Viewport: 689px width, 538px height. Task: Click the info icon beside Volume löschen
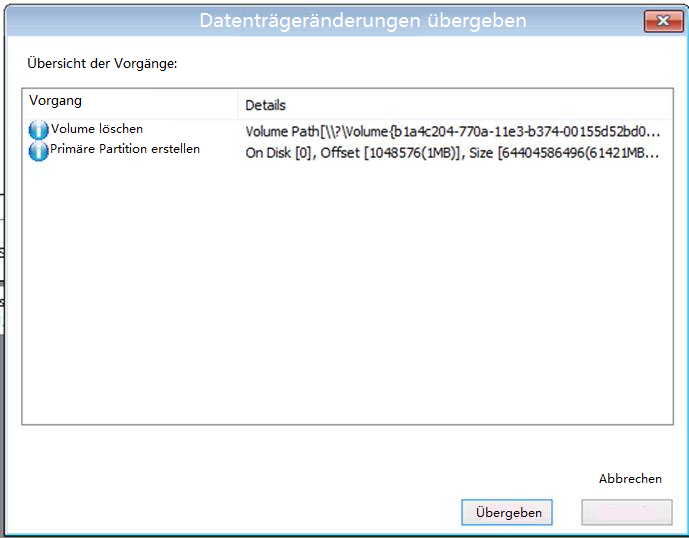pyautogui.click(x=38, y=130)
